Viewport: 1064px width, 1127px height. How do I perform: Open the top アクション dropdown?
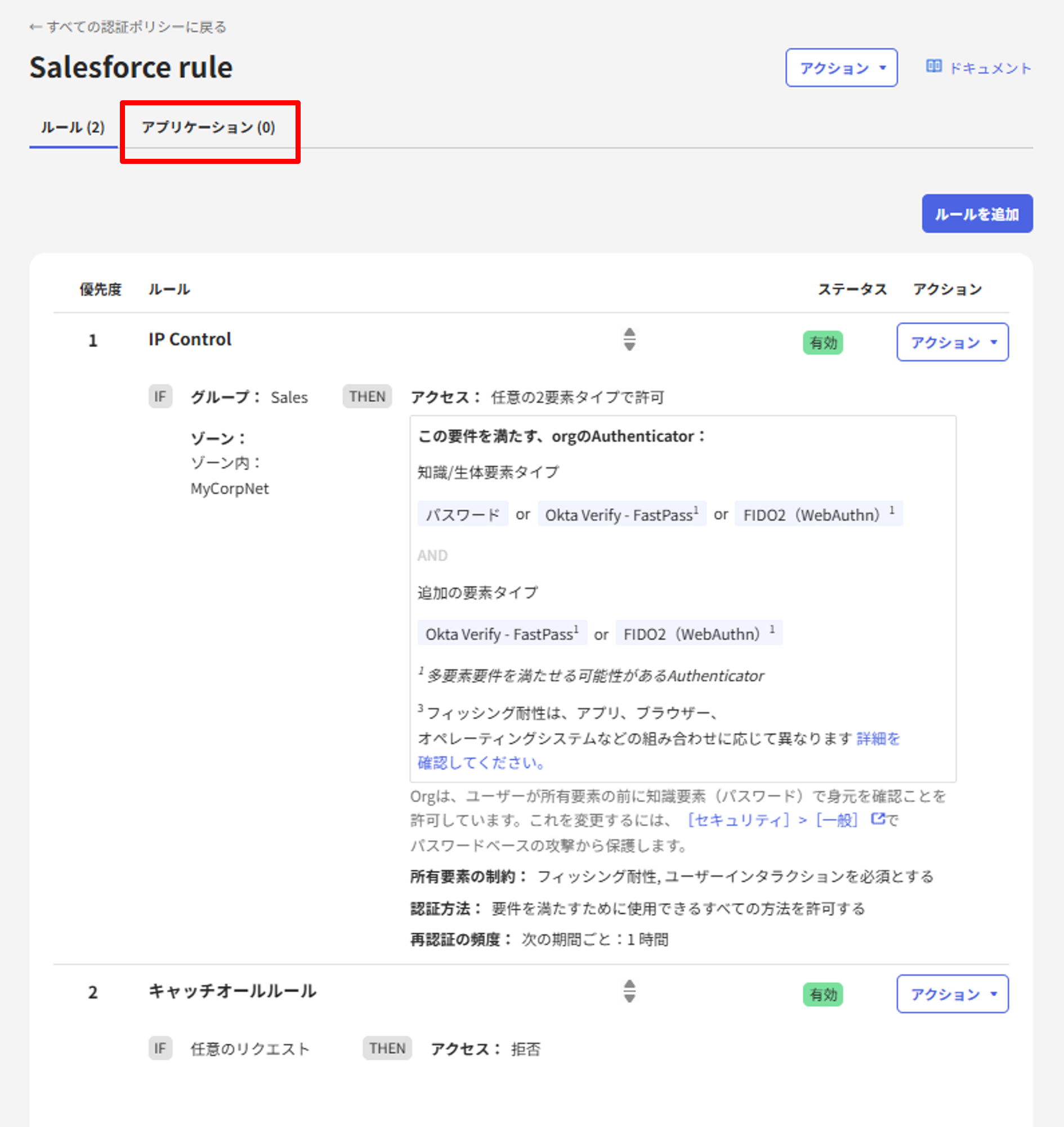tap(841, 68)
